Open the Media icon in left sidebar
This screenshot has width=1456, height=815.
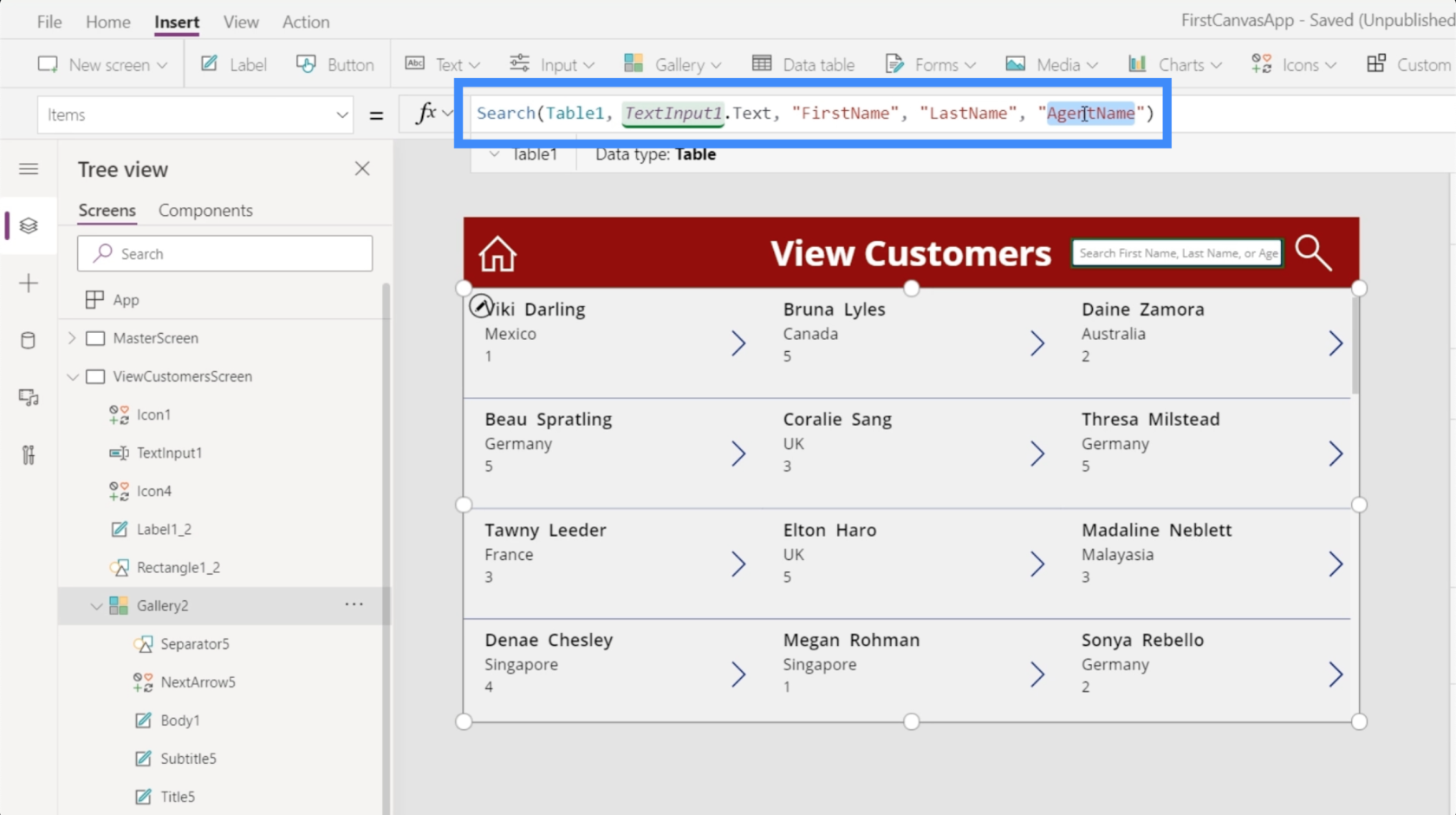pyautogui.click(x=29, y=398)
